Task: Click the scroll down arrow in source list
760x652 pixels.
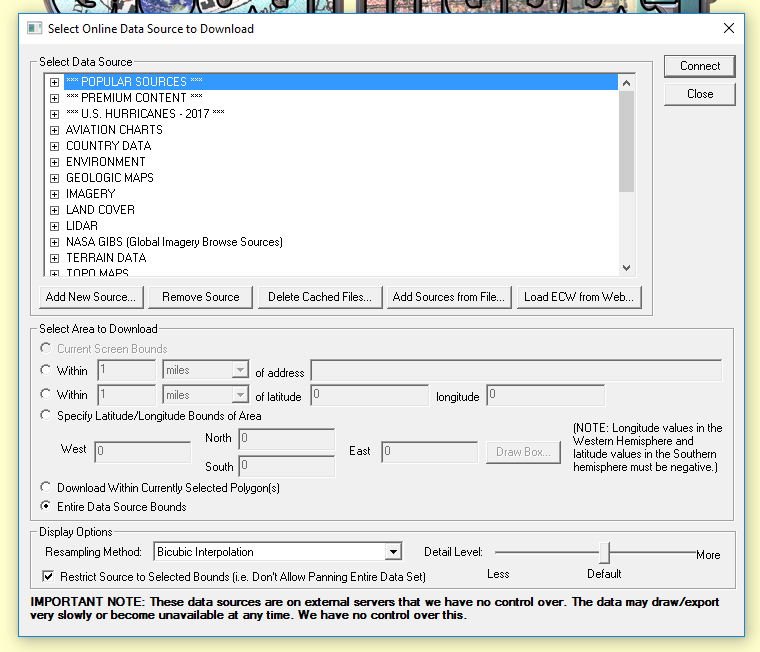Action: click(x=626, y=267)
